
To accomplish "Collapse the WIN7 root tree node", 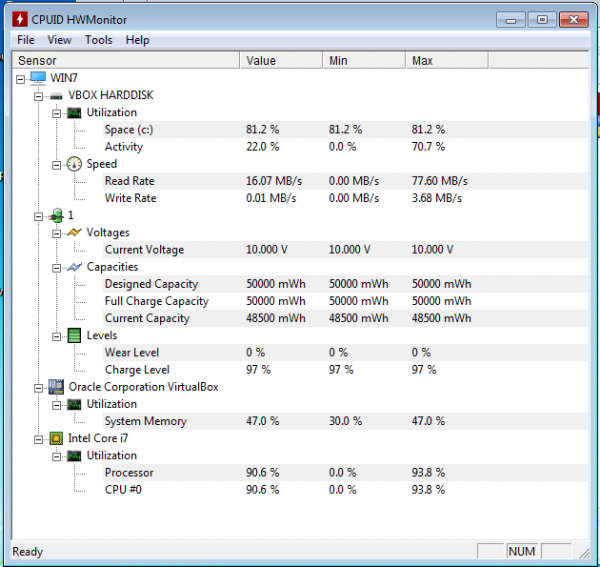I will (21, 78).
